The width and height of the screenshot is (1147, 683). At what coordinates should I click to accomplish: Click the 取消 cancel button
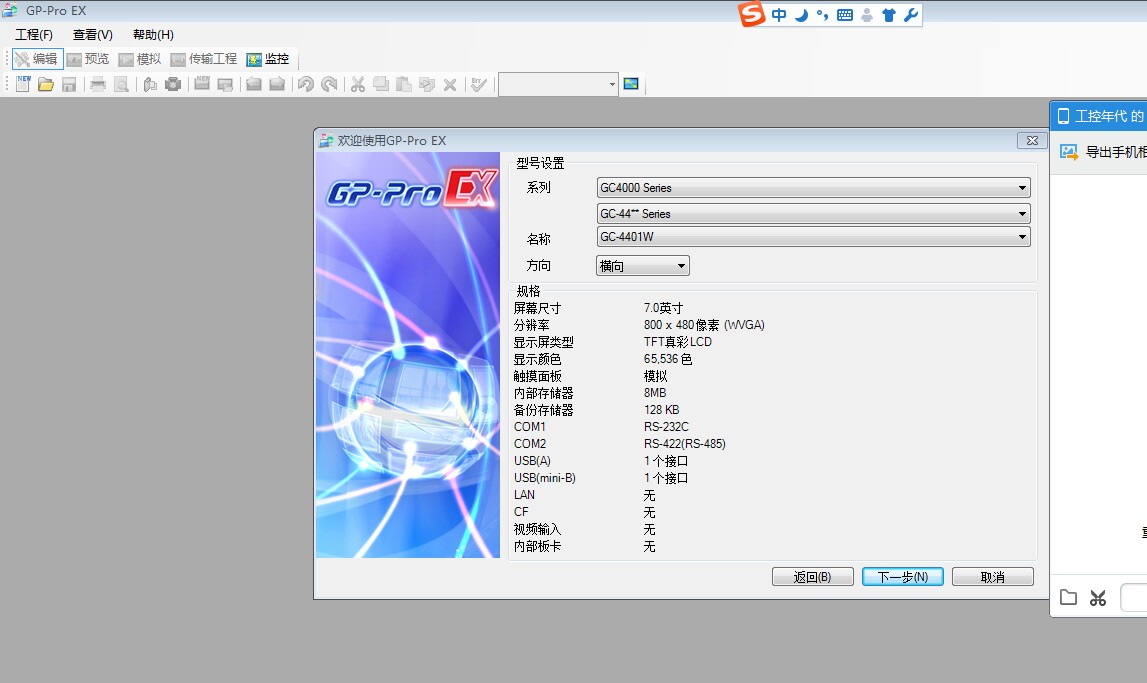(x=992, y=577)
